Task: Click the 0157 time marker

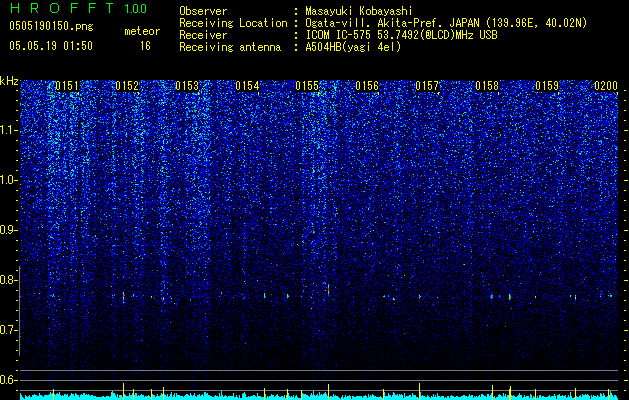Action: (427, 86)
